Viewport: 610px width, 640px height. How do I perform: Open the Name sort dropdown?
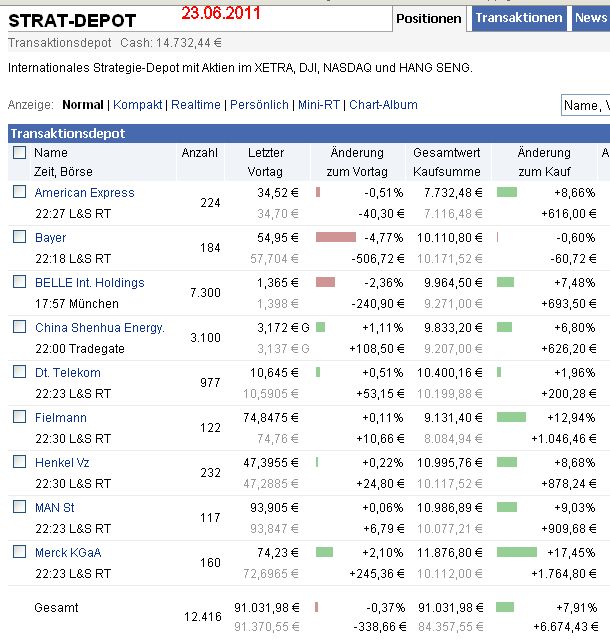point(586,106)
